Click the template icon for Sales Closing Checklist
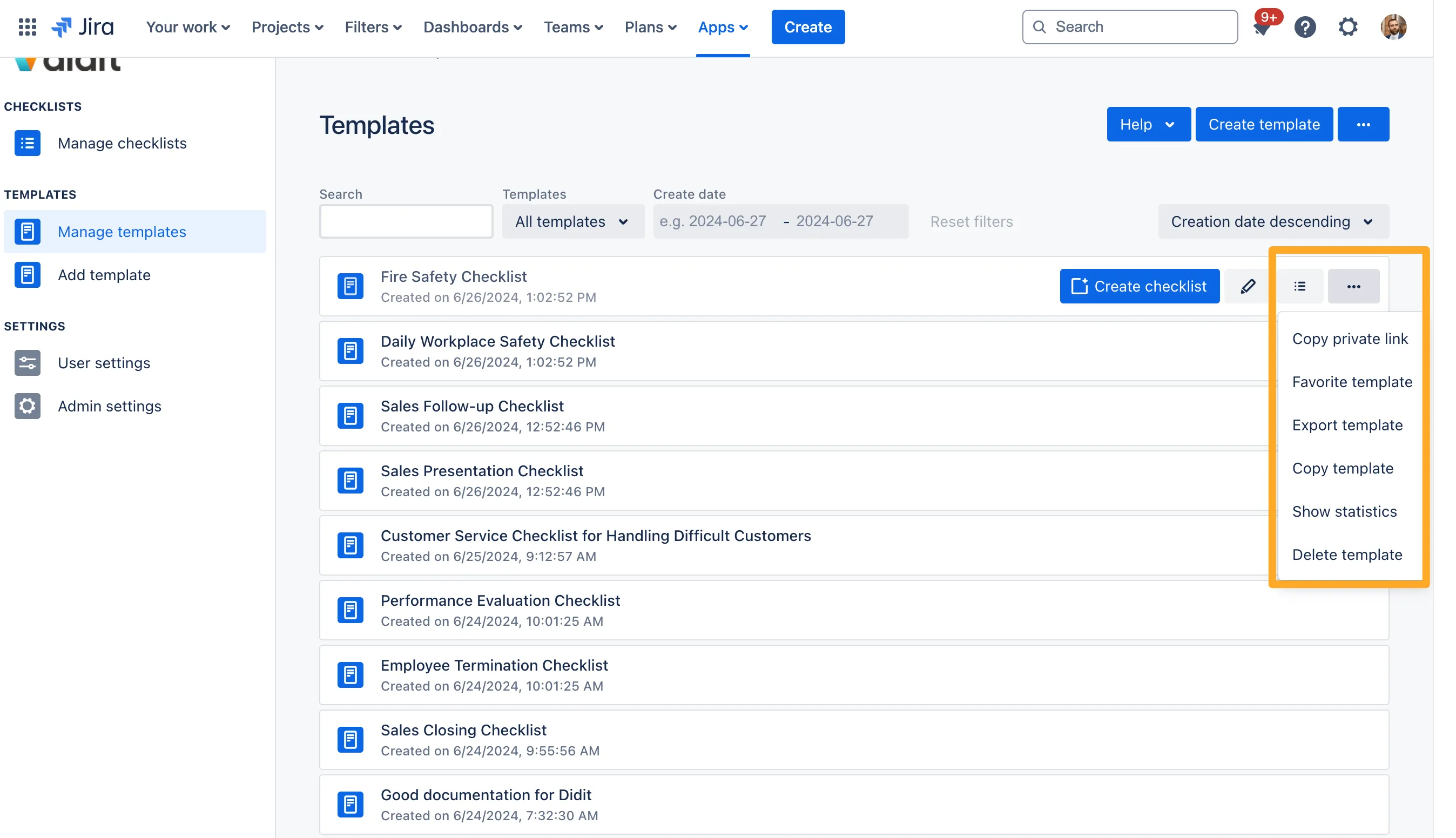The width and height of the screenshot is (1456, 838). point(350,740)
